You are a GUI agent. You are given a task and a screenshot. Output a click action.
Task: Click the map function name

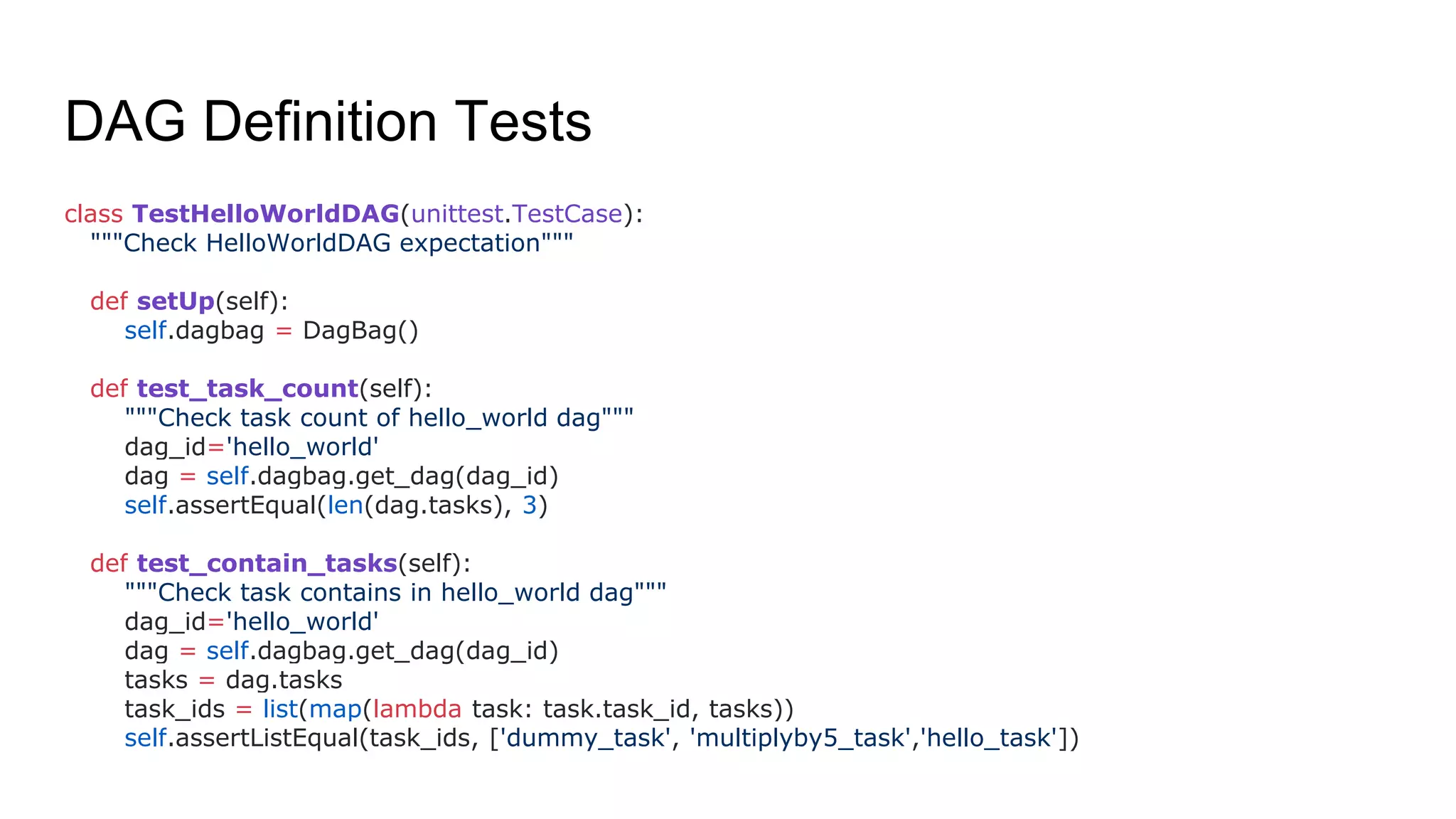(x=336, y=710)
